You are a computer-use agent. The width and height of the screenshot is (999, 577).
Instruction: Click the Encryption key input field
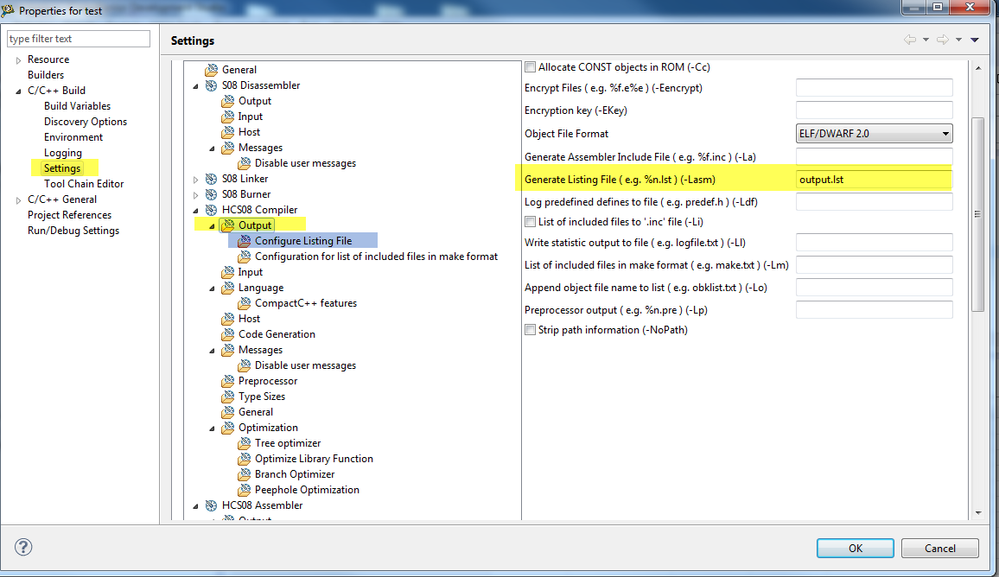[x=874, y=111]
